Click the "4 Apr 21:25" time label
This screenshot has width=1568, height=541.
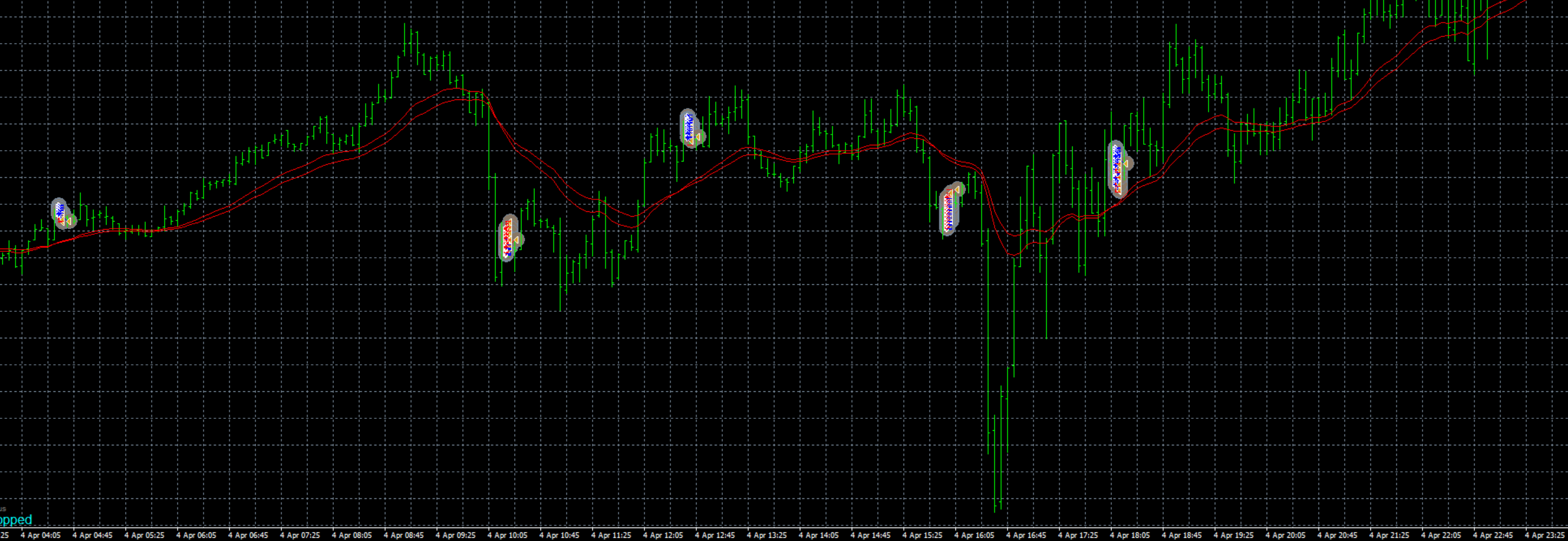(1389, 536)
